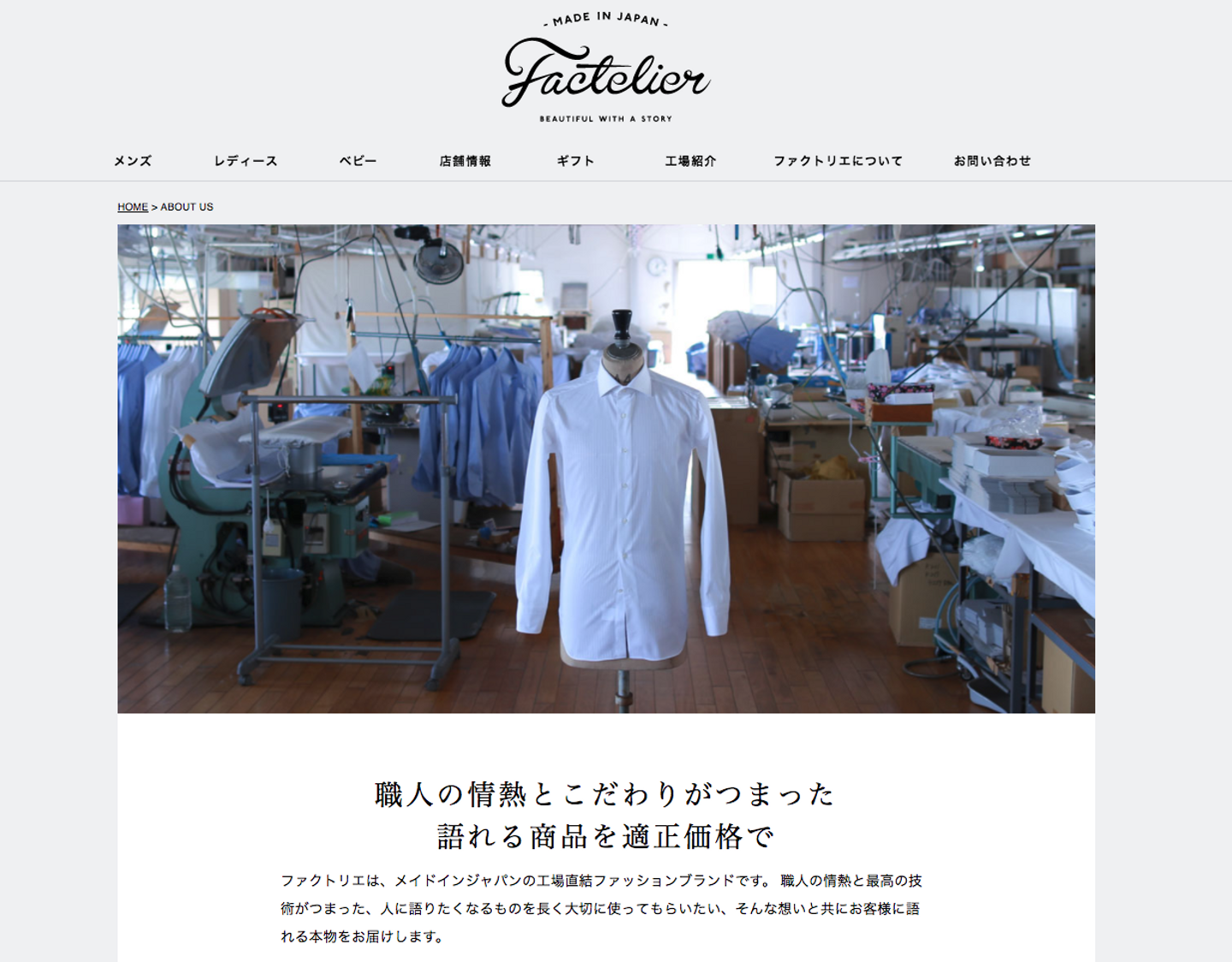This screenshot has height=962, width=1232.
Task: Select 工場紹介 in the navigation bar
Action: point(690,161)
